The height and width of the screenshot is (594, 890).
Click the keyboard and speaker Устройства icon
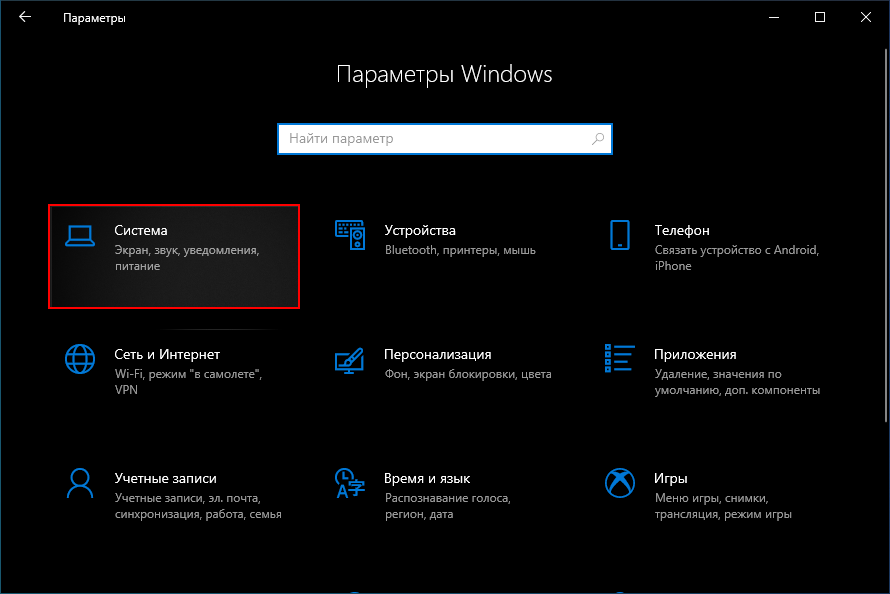[350, 235]
